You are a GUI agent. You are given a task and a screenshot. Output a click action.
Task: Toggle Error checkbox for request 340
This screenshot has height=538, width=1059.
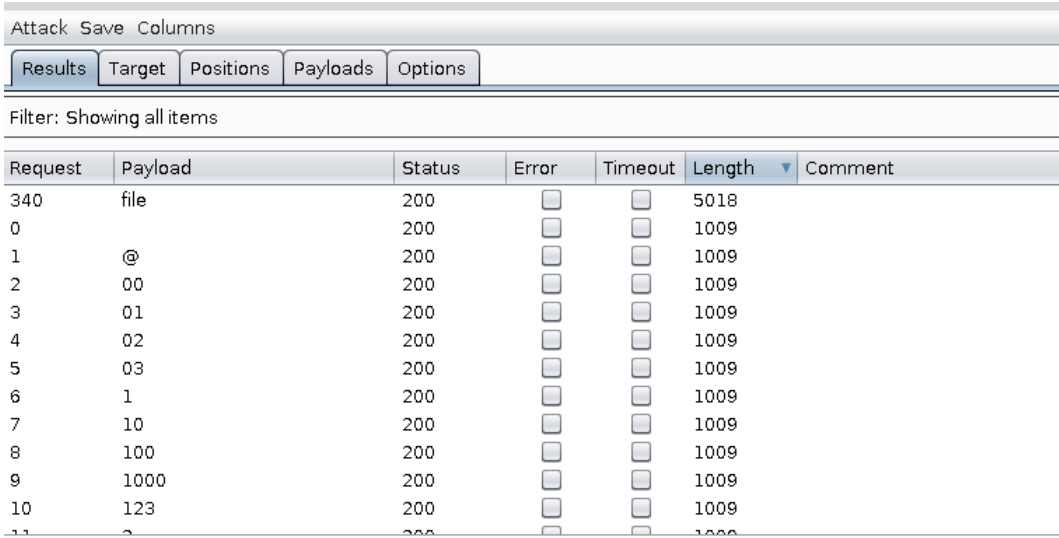coord(551,200)
